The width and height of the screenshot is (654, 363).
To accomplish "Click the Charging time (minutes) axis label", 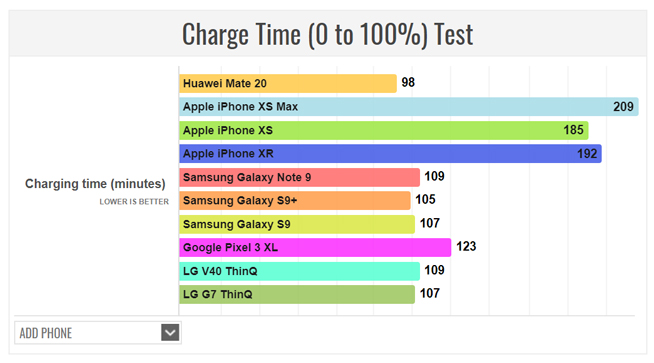I will 95,184.
